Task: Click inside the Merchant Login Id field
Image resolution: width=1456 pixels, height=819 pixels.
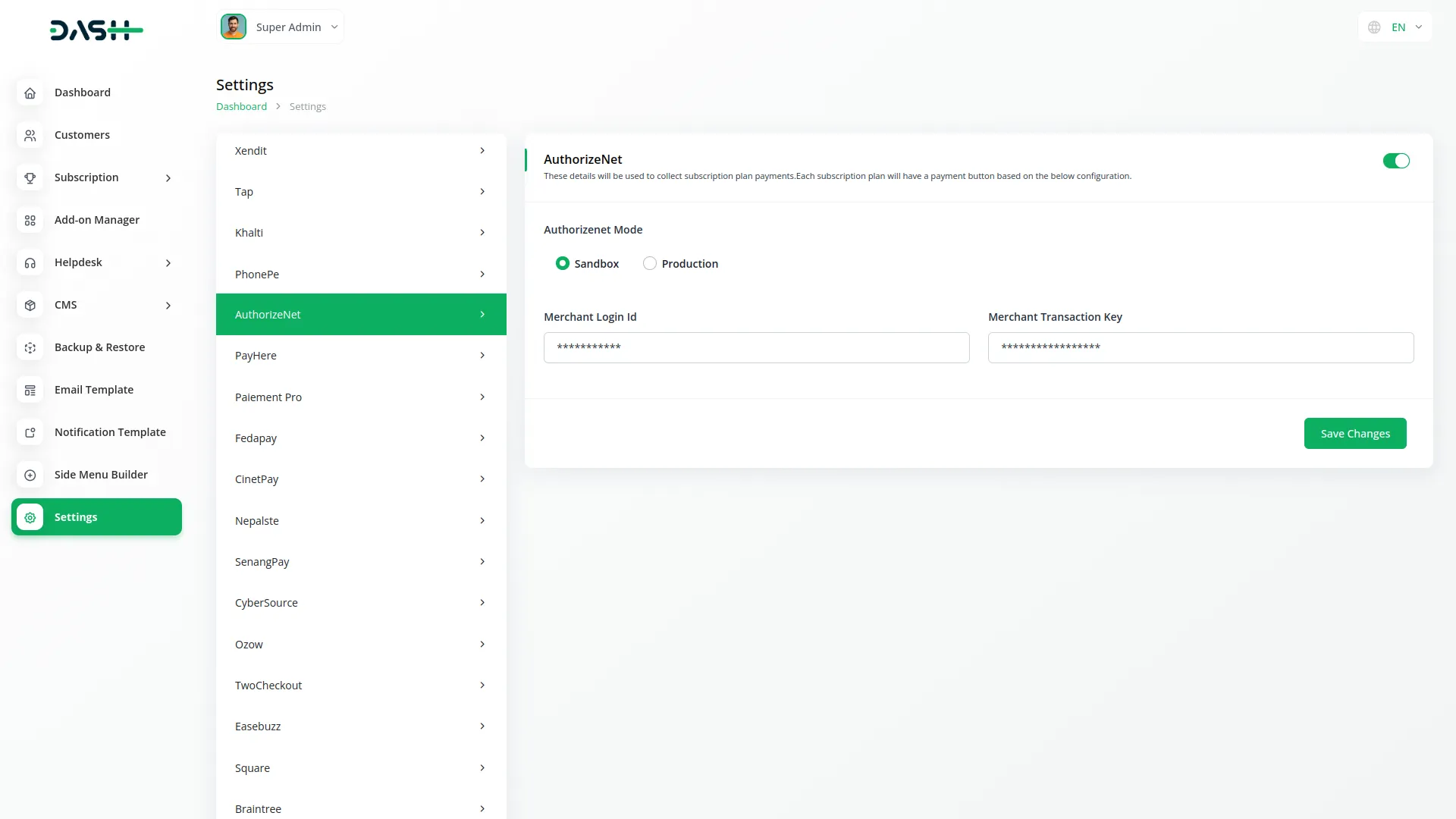Action: pos(756,347)
